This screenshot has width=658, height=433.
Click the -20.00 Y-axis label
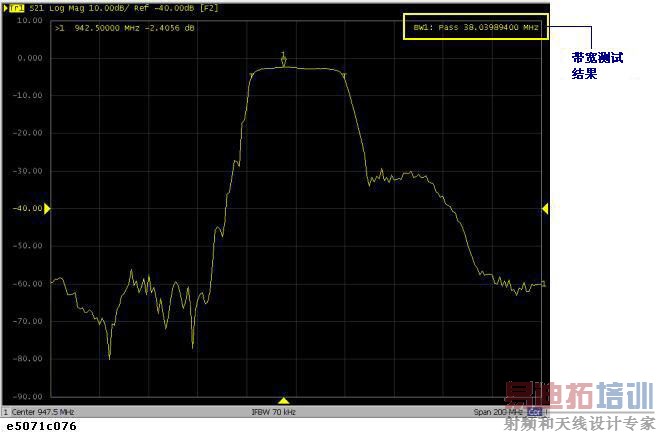tap(28, 133)
